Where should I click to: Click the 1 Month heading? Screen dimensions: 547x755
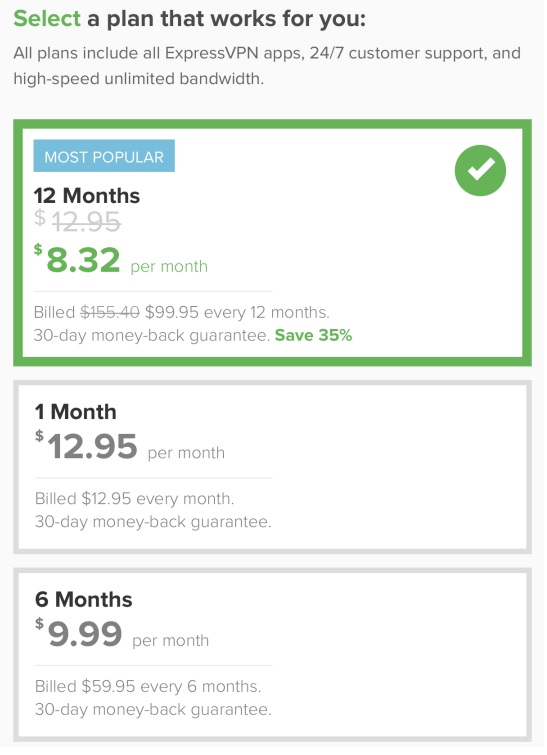pos(76,413)
